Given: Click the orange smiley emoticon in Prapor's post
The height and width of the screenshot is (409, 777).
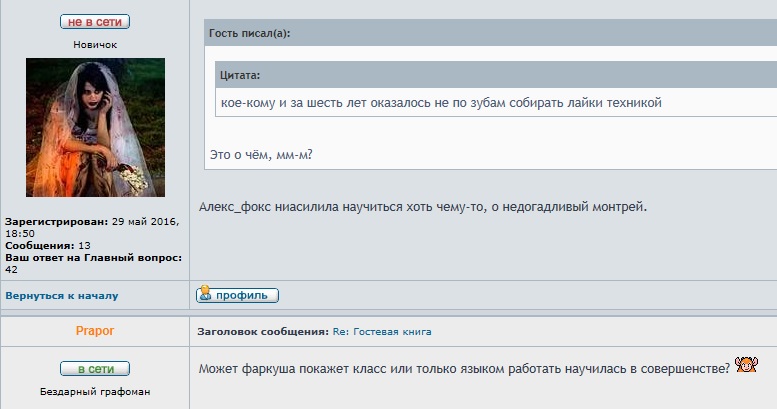Looking at the screenshot, I should 746,365.
